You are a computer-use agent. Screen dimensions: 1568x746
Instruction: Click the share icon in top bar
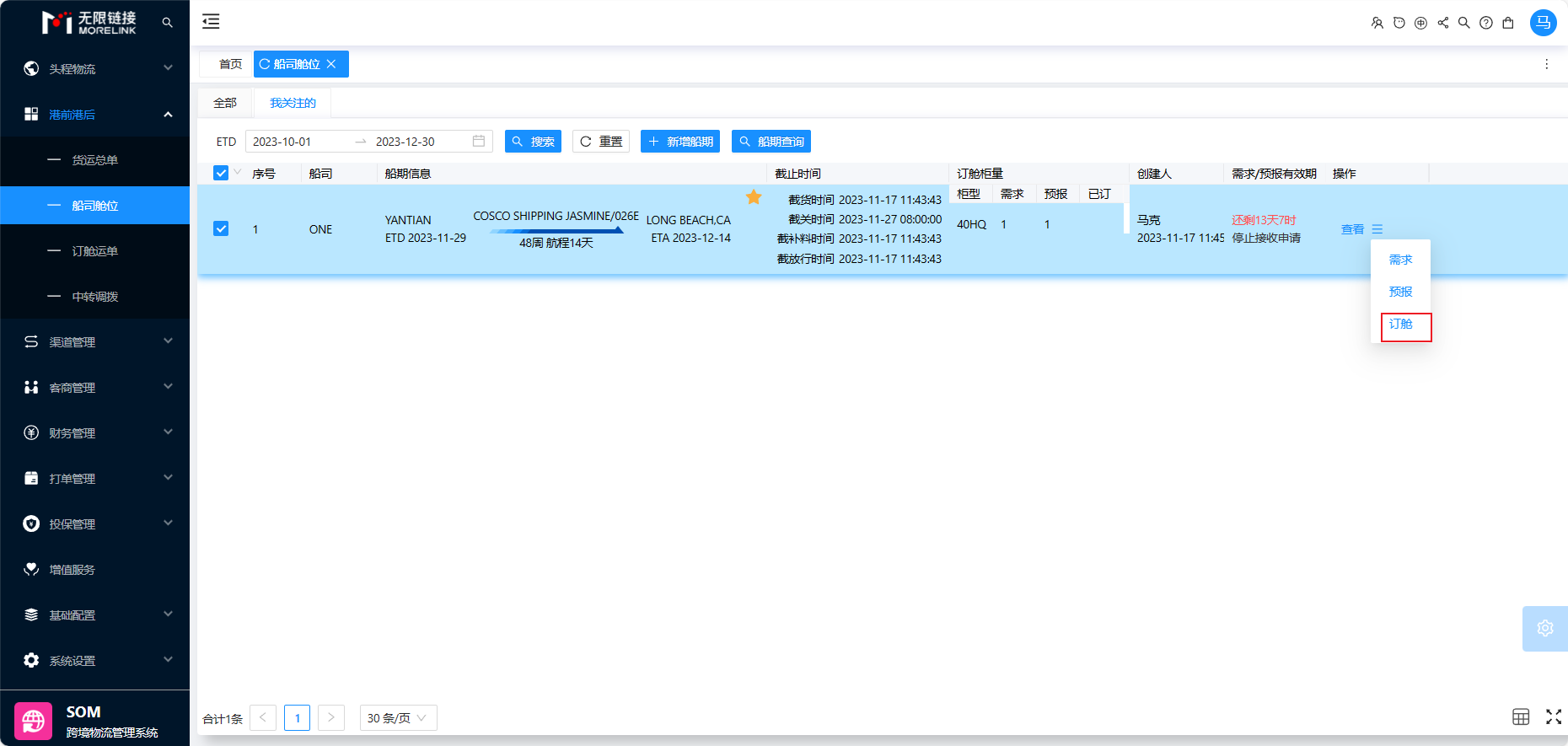[x=1442, y=23]
